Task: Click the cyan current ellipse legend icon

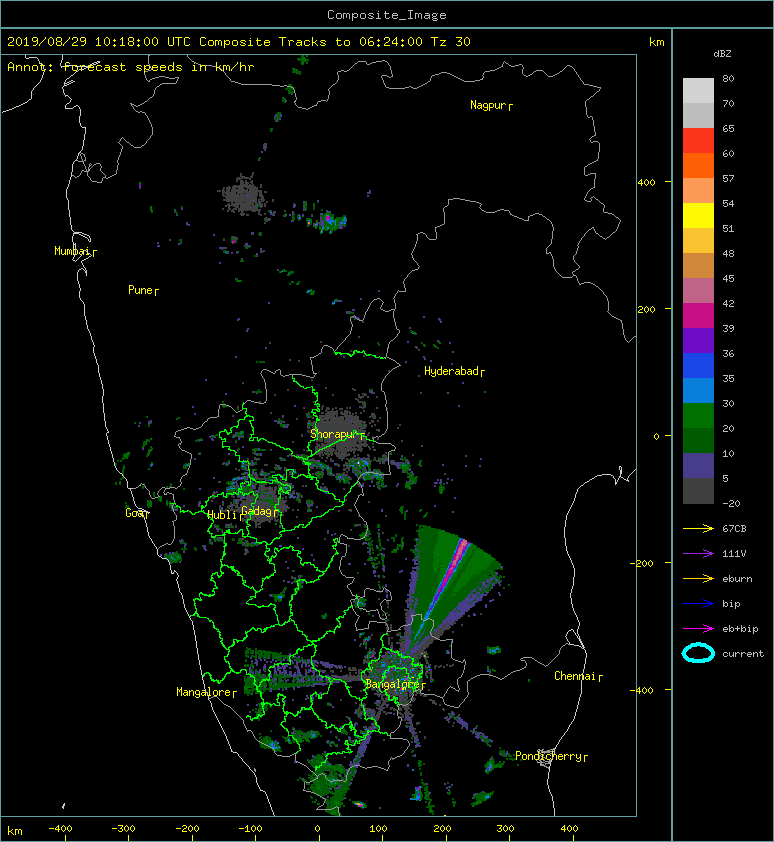Action: pos(698,654)
